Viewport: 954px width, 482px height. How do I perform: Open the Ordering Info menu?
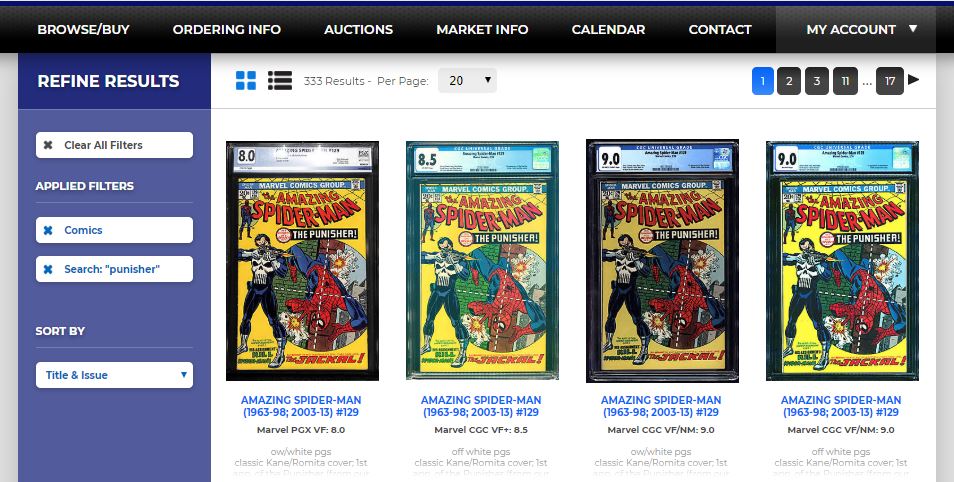(226, 29)
